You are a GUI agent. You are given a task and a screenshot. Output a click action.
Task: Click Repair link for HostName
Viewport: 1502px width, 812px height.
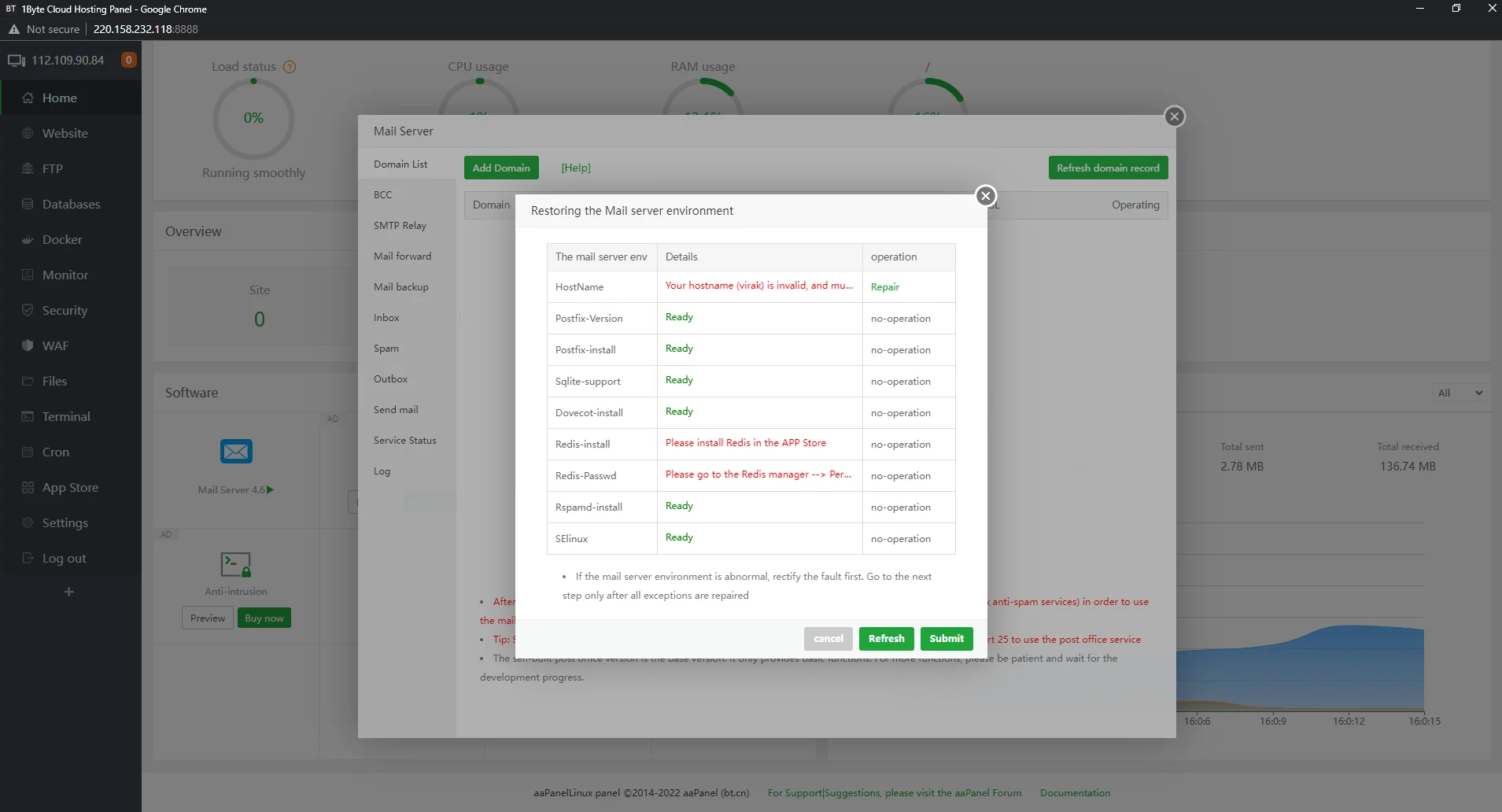pyautogui.click(x=885, y=286)
